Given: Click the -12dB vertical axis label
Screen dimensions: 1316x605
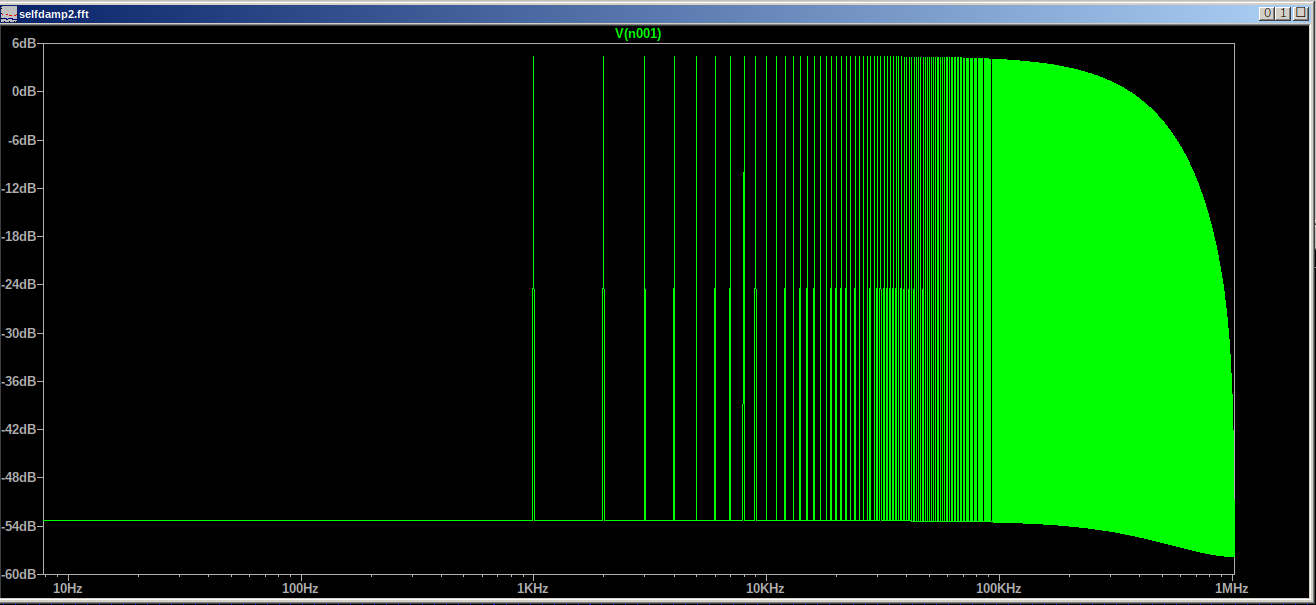Looking at the screenshot, I should (x=20, y=188).
